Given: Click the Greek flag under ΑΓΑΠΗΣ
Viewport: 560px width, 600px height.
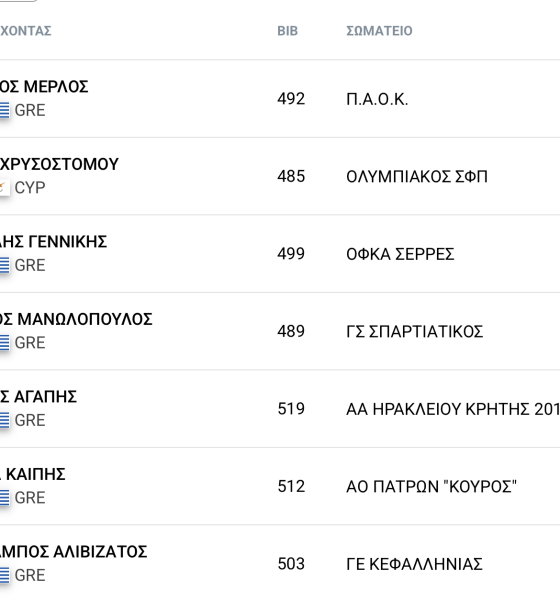Looking at the screenshot, I should point(5,420).
